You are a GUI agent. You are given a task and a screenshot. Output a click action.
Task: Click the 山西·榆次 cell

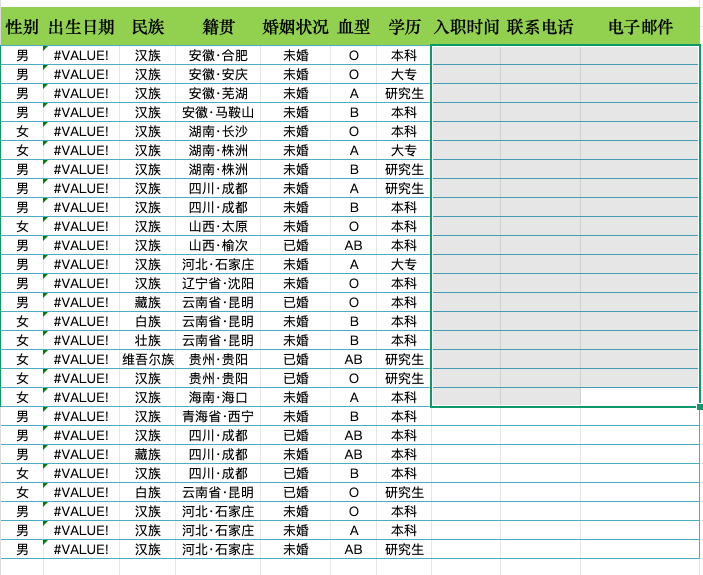pyautogui.click(x=218, y=245)
